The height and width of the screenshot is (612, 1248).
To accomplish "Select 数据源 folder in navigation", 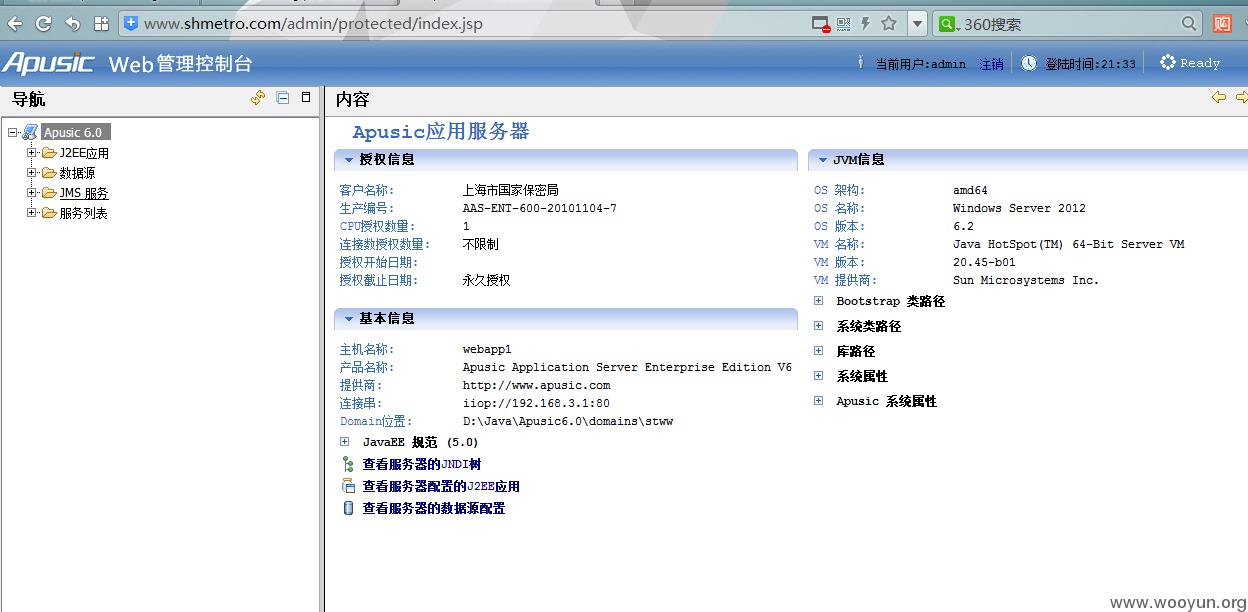I will pos(77,173).
